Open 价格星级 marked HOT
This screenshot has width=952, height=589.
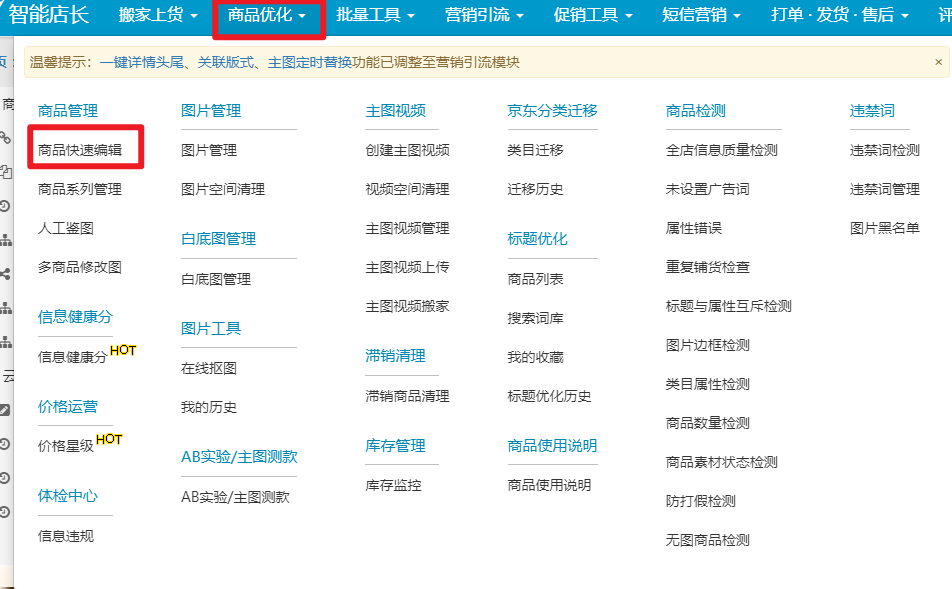coord(65,446)
